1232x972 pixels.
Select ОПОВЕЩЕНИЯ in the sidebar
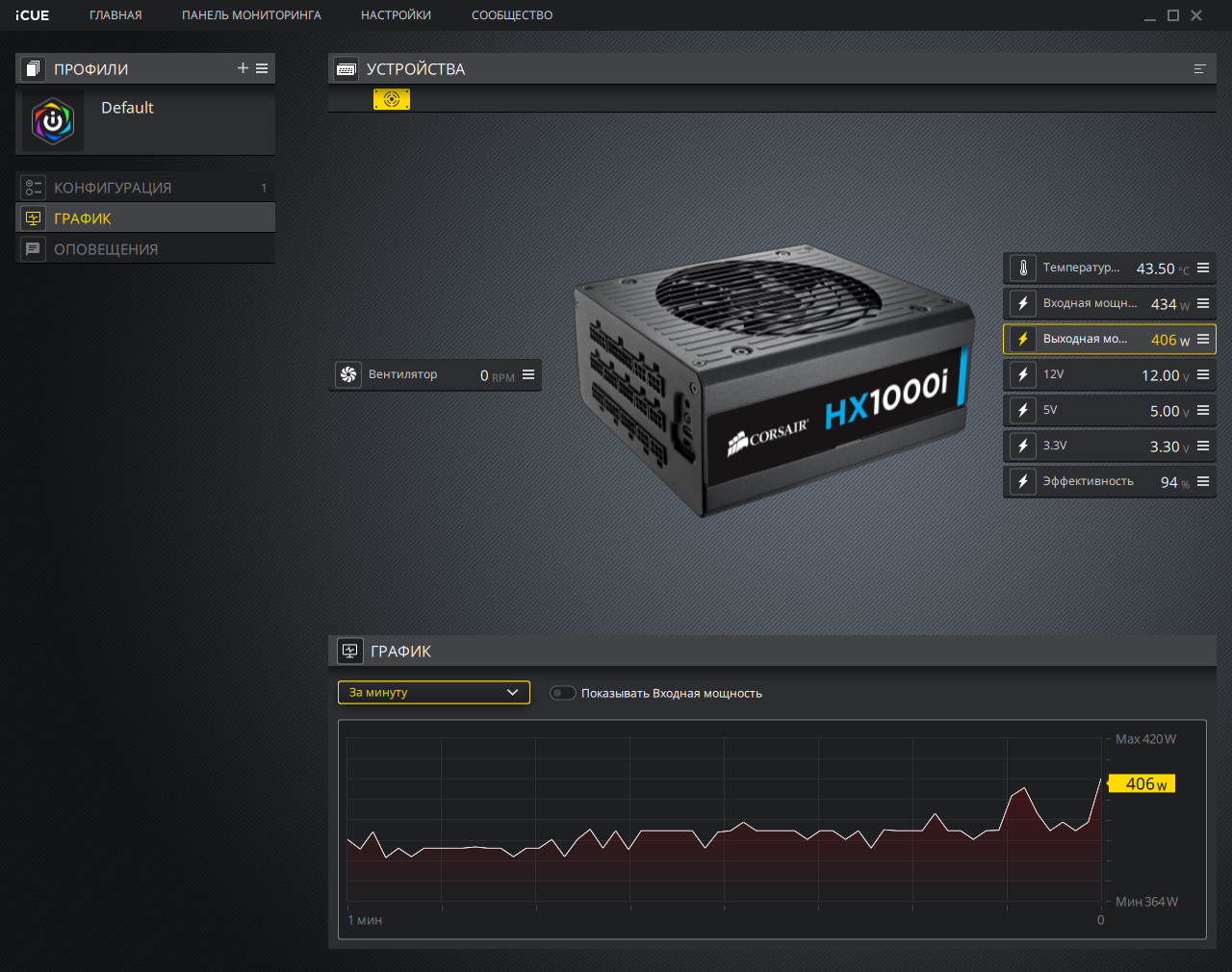click(x=145, y=249)
